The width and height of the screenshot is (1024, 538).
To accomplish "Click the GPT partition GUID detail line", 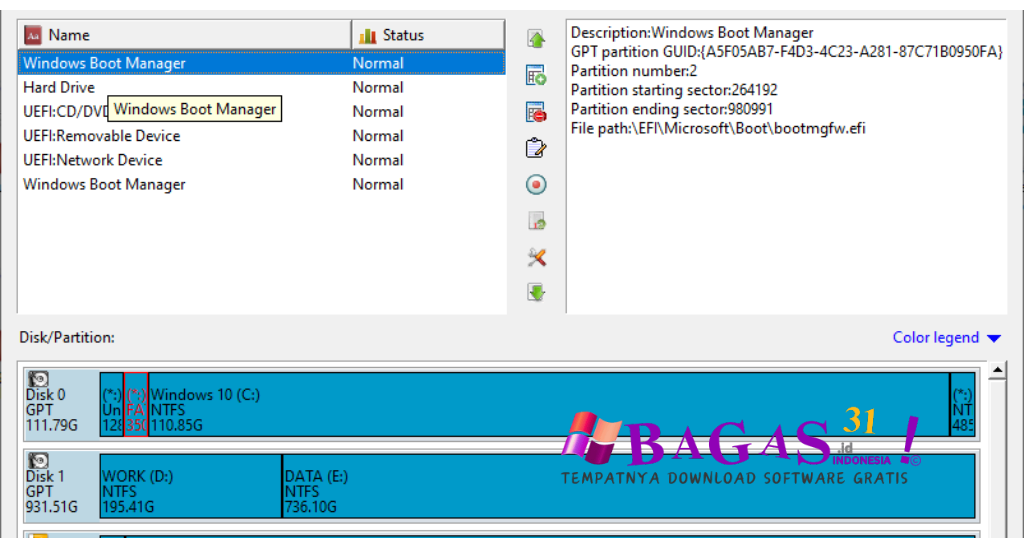I will 786,52.
